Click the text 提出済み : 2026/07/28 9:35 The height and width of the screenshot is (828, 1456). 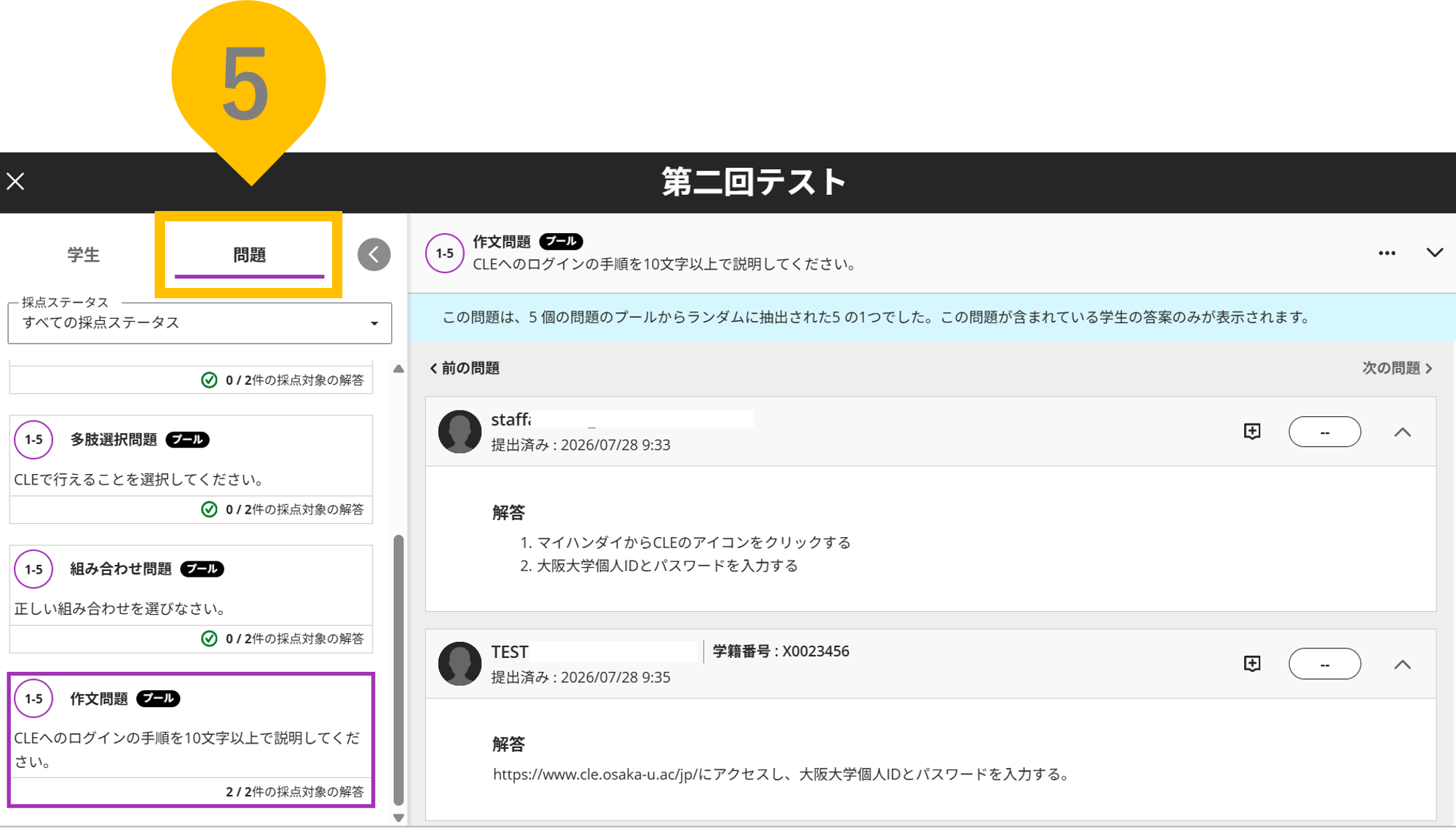tap(581, 677)
